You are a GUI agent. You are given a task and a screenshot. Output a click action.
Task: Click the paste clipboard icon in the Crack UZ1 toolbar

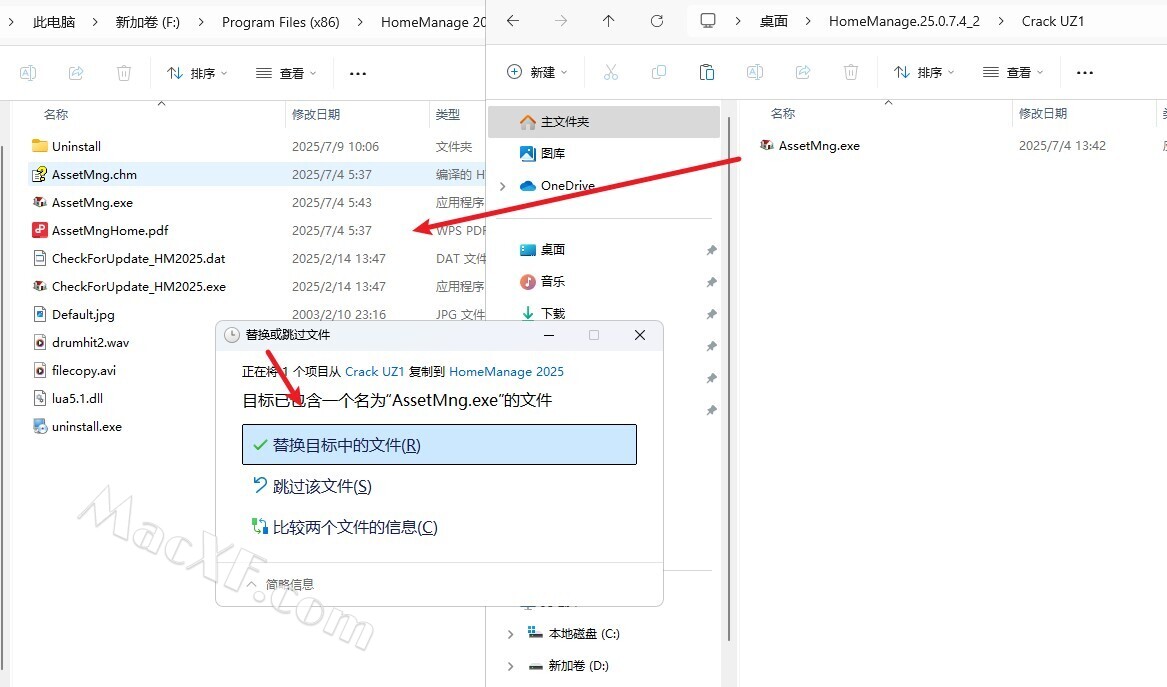(706, 72)
